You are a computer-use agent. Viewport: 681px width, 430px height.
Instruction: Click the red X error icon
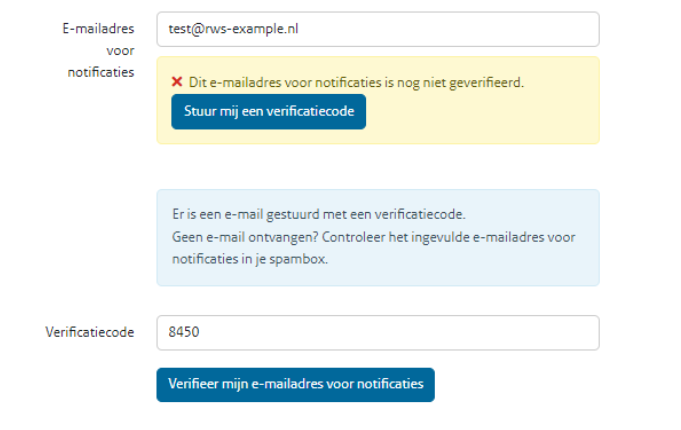pos(176,82)
